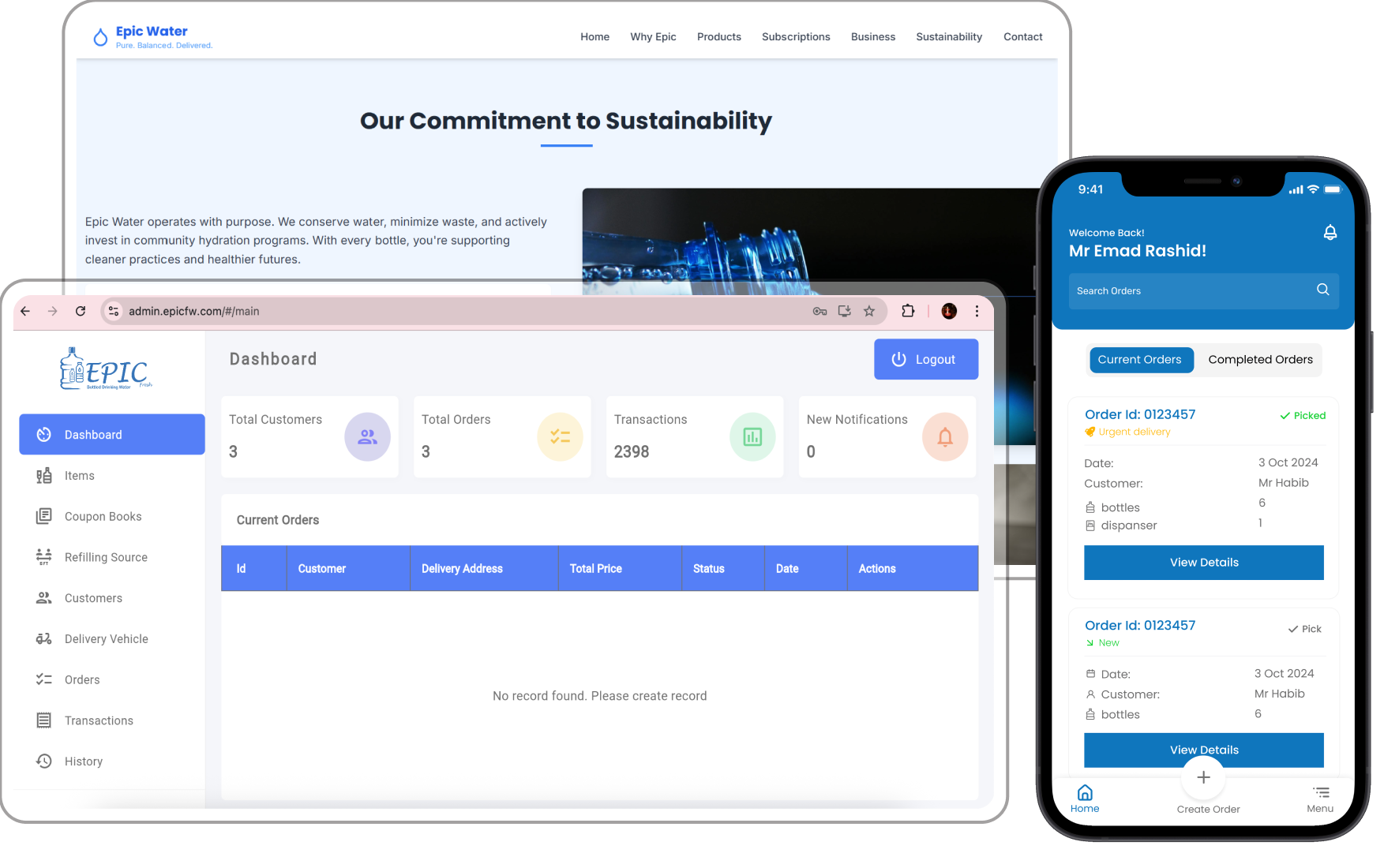The image size is (1399, 868).
Task: Click the Logout button
Action: [925, 360]
